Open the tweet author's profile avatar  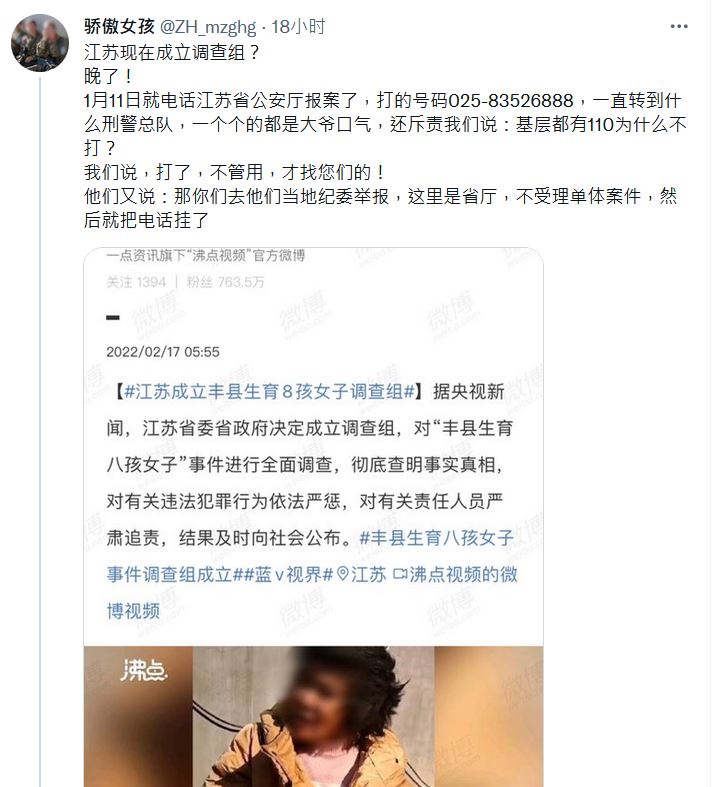(x=40, y=43)
